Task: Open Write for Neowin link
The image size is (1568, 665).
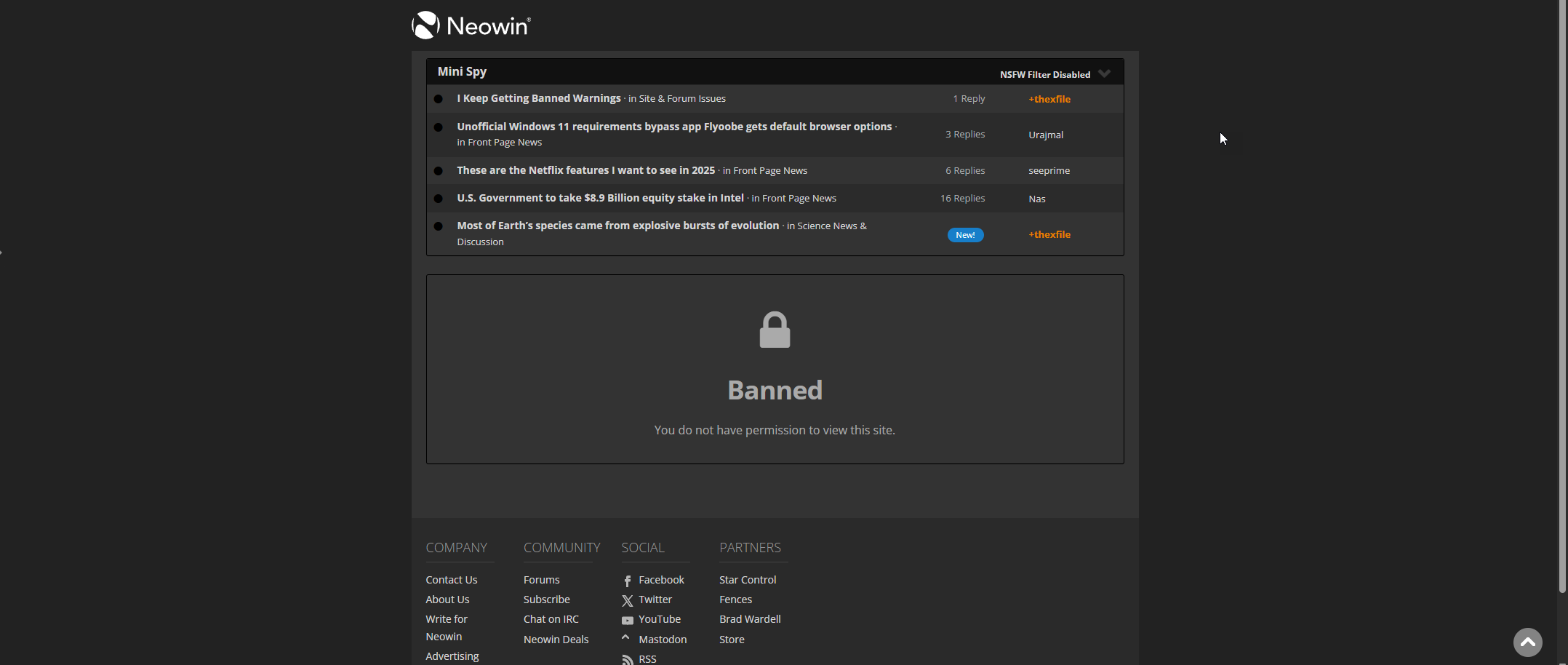Action: point(447,627)
